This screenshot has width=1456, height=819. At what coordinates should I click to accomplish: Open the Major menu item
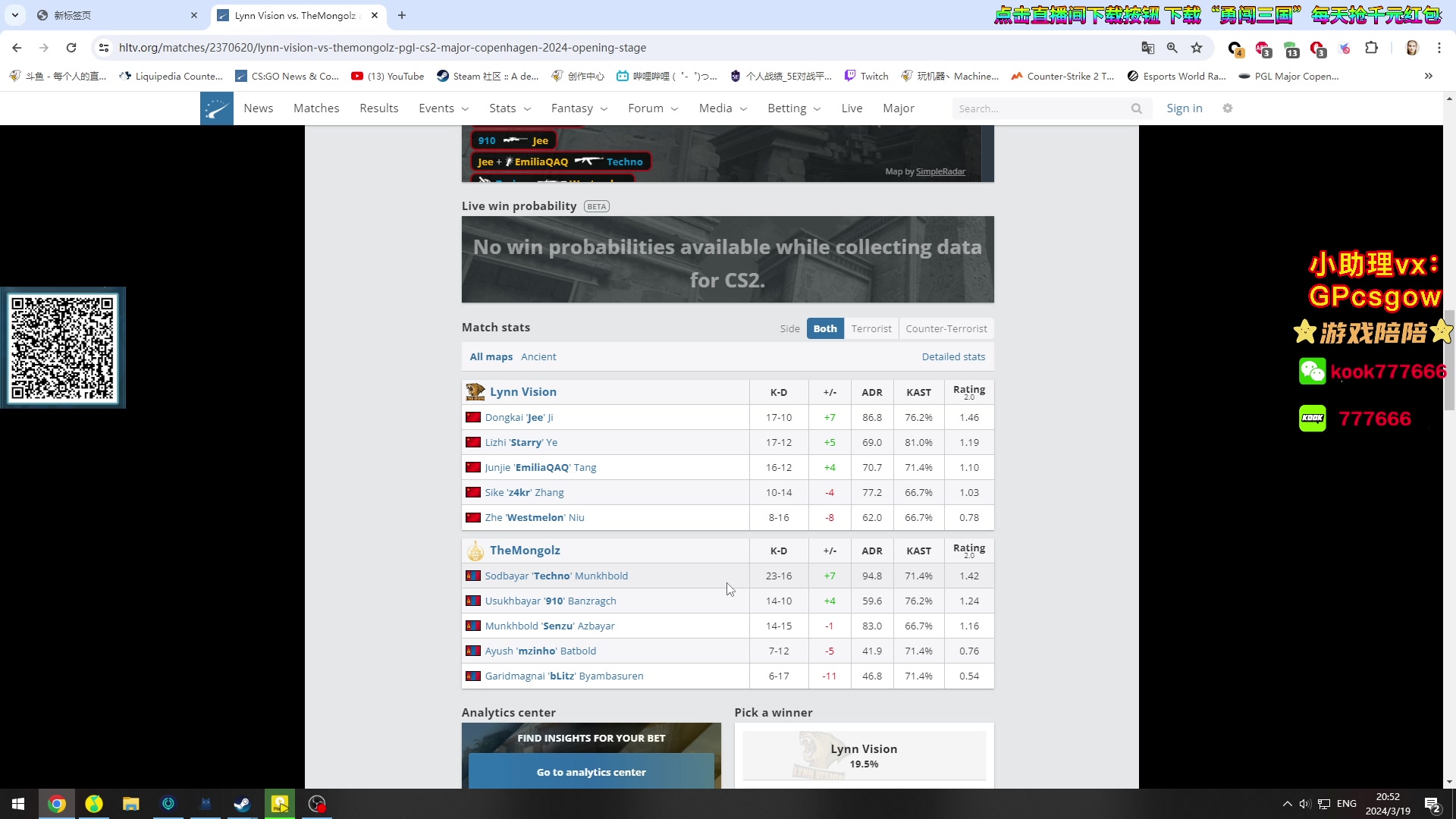coord(899,108)
